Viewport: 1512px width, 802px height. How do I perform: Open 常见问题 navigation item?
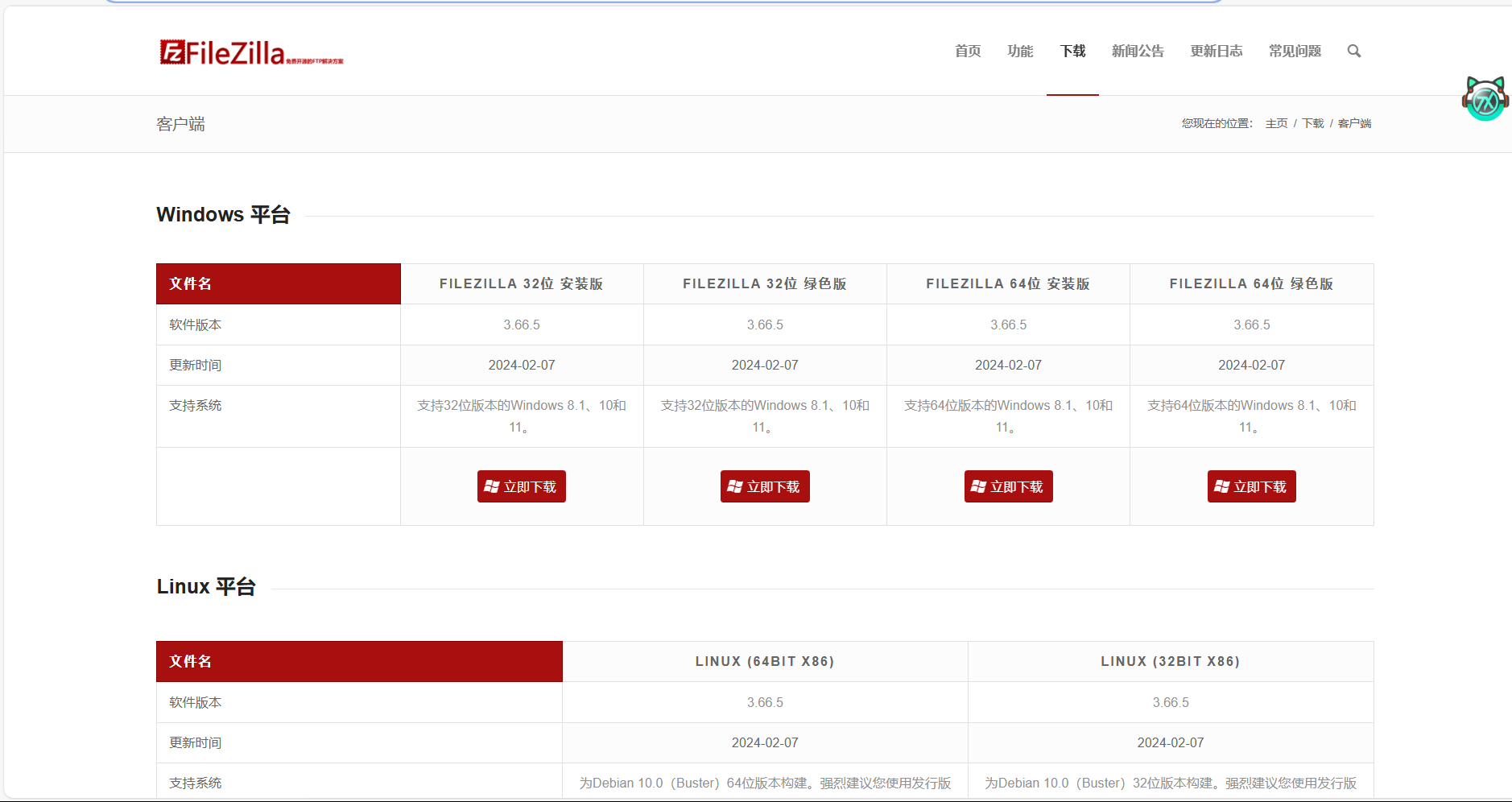point(1295,51)
